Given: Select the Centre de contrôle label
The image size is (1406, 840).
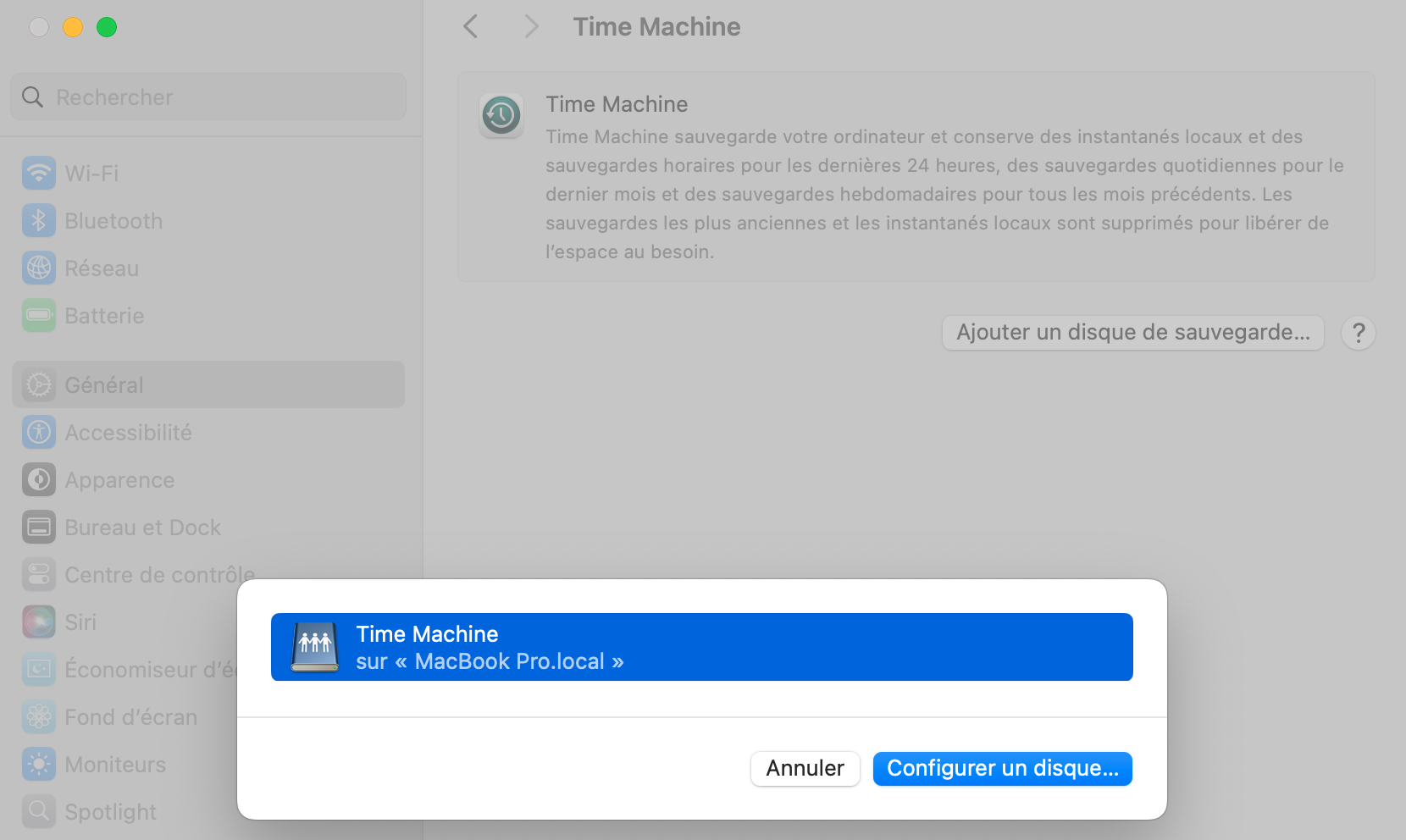Looking at the screenshot, I should [160, 575].
